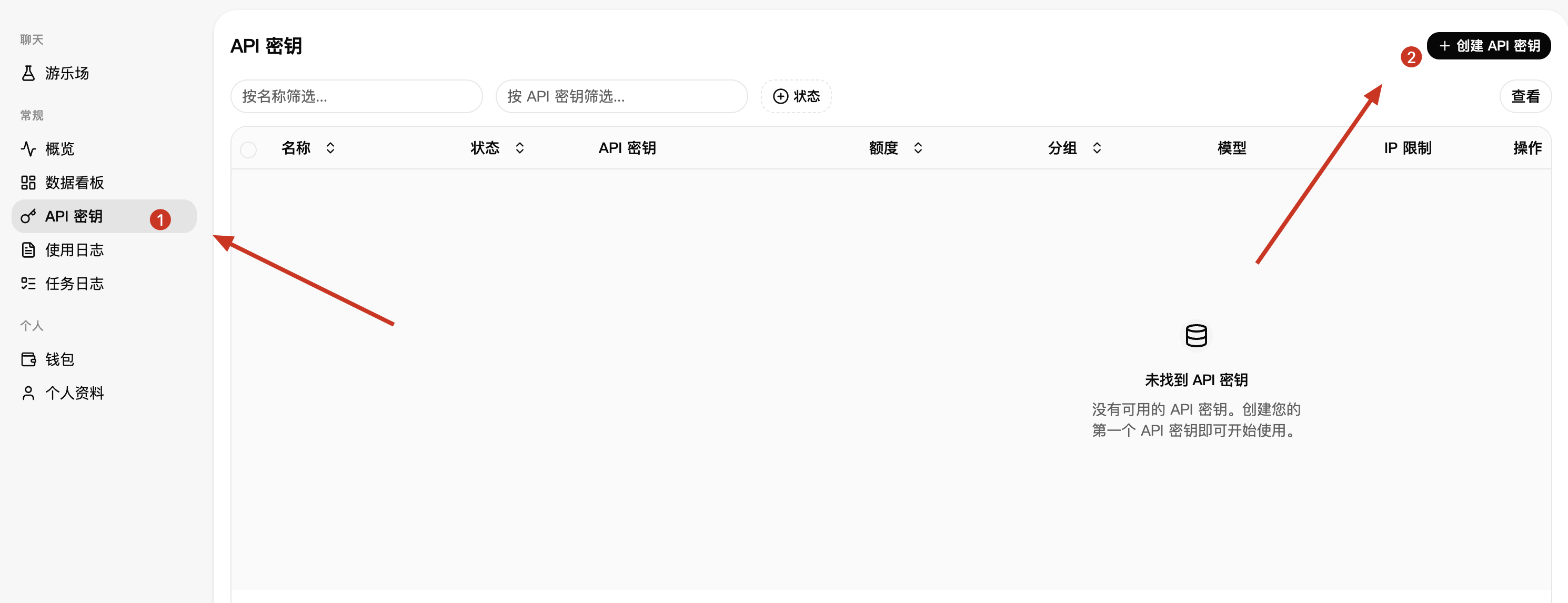Click the 操作 column header
This screenshot has width=1568, height=603.
tap(1527, 148)
